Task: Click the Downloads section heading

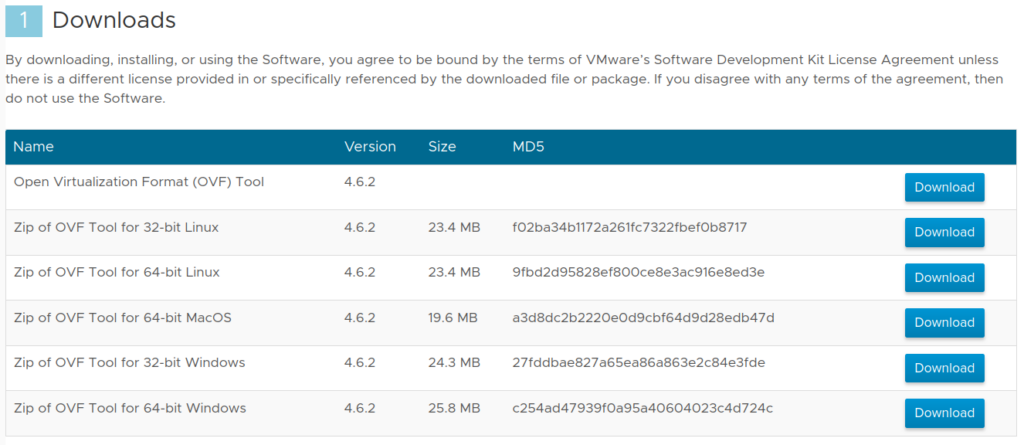Action: click(114, 20)
